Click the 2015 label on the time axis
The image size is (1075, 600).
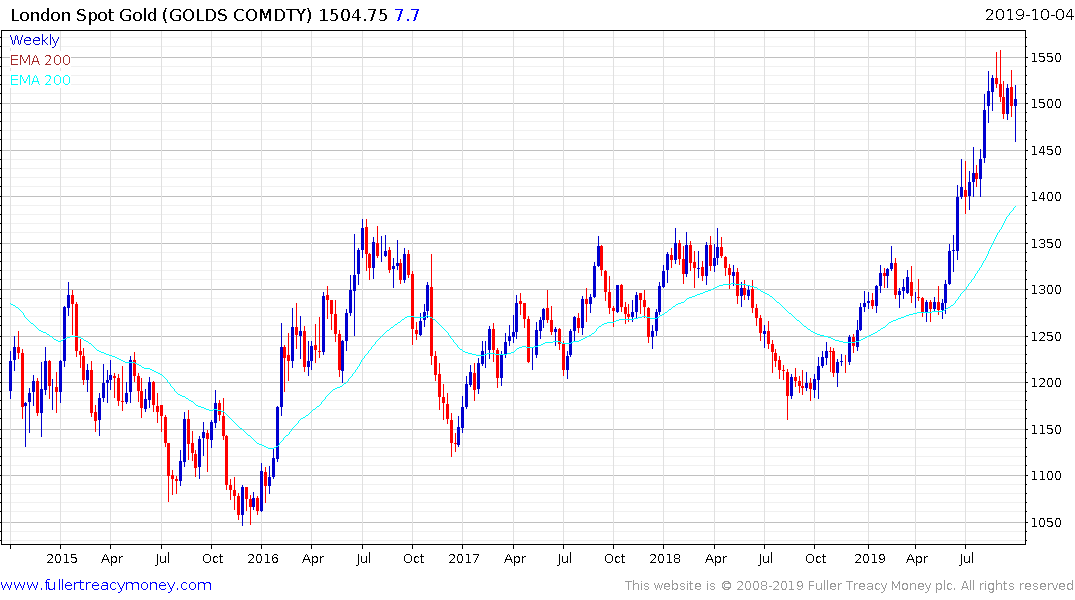(x=62, y=558)
